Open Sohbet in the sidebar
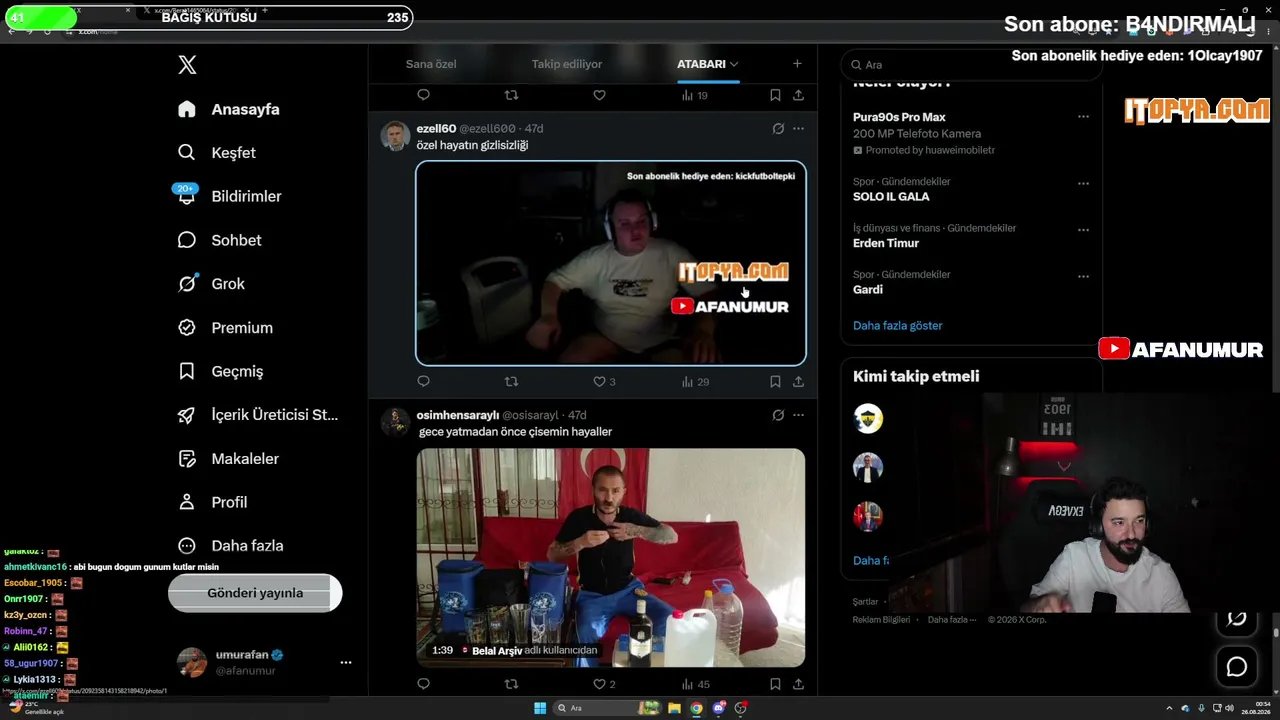Image resolution: width=1280 pixels, height=720 pixels. (219, 240)
